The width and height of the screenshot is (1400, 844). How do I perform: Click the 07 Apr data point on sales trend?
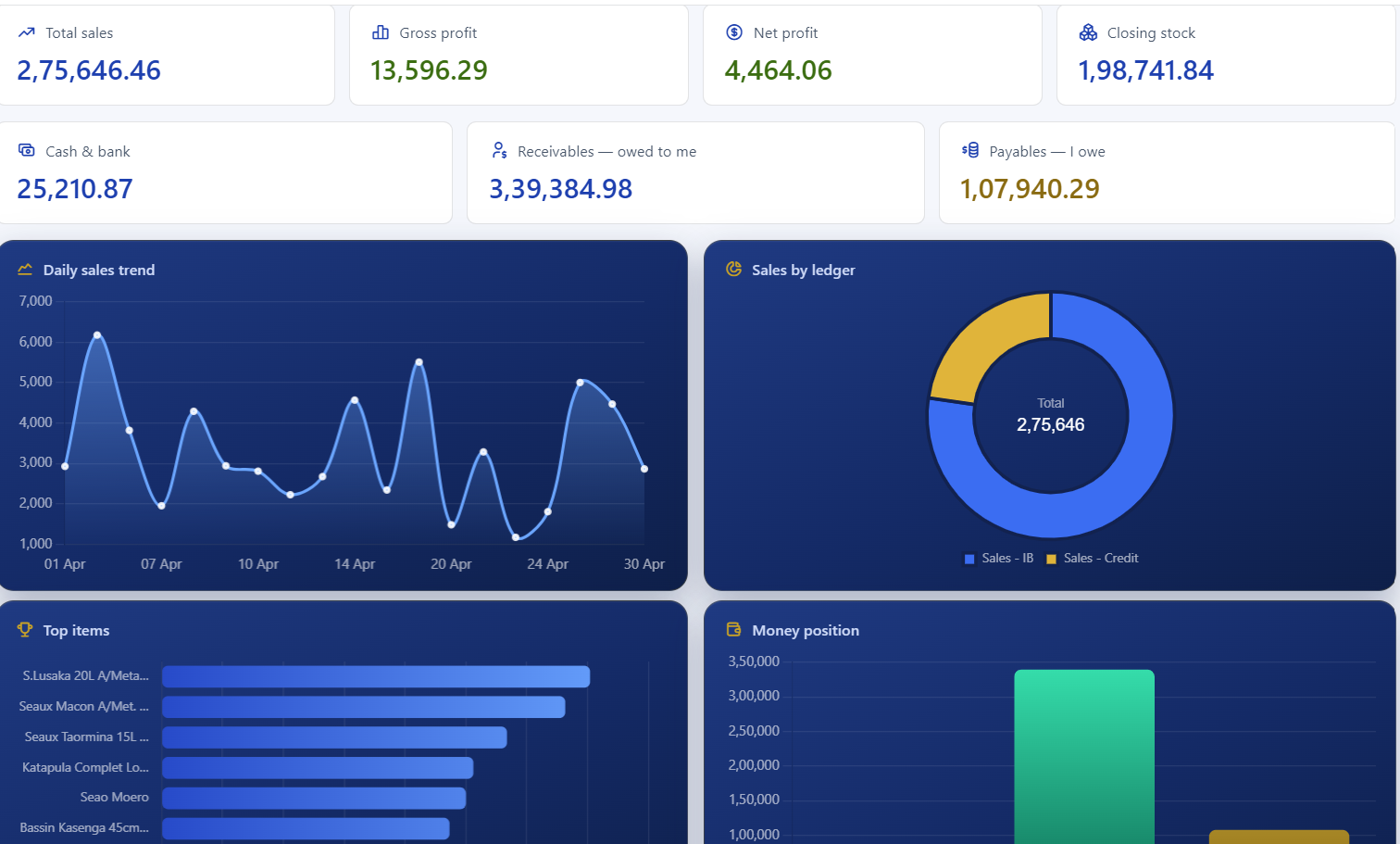[x=161, y=506]
